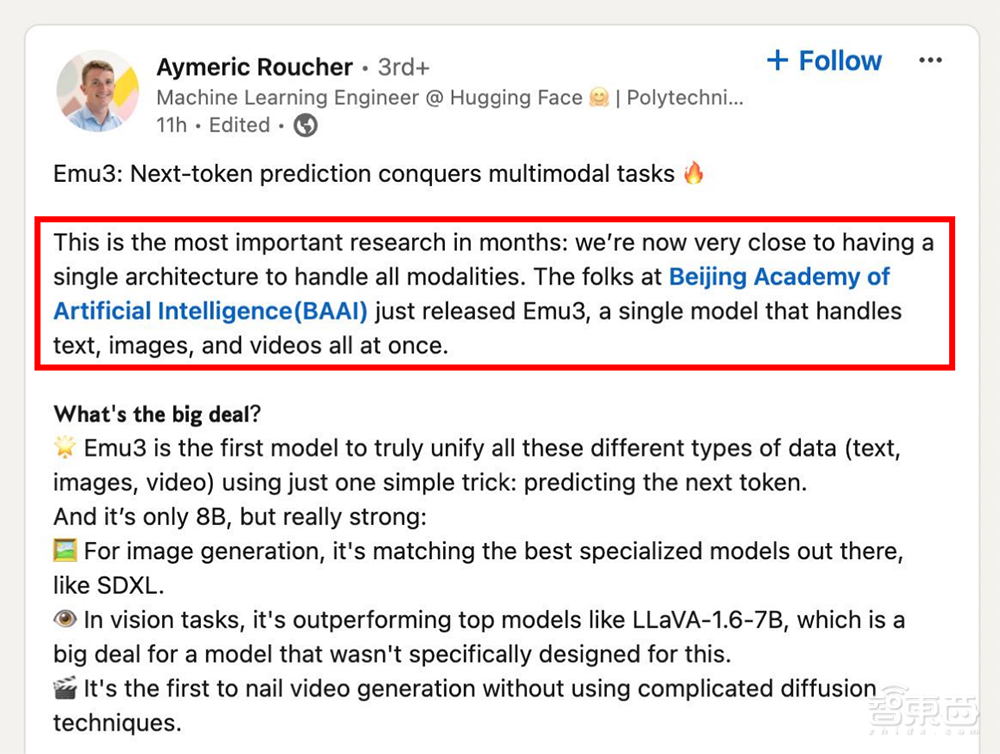Click the picture emoji before 'For image generation'
The height and width of the screenshot is (754, 1000).
(66, 551)
